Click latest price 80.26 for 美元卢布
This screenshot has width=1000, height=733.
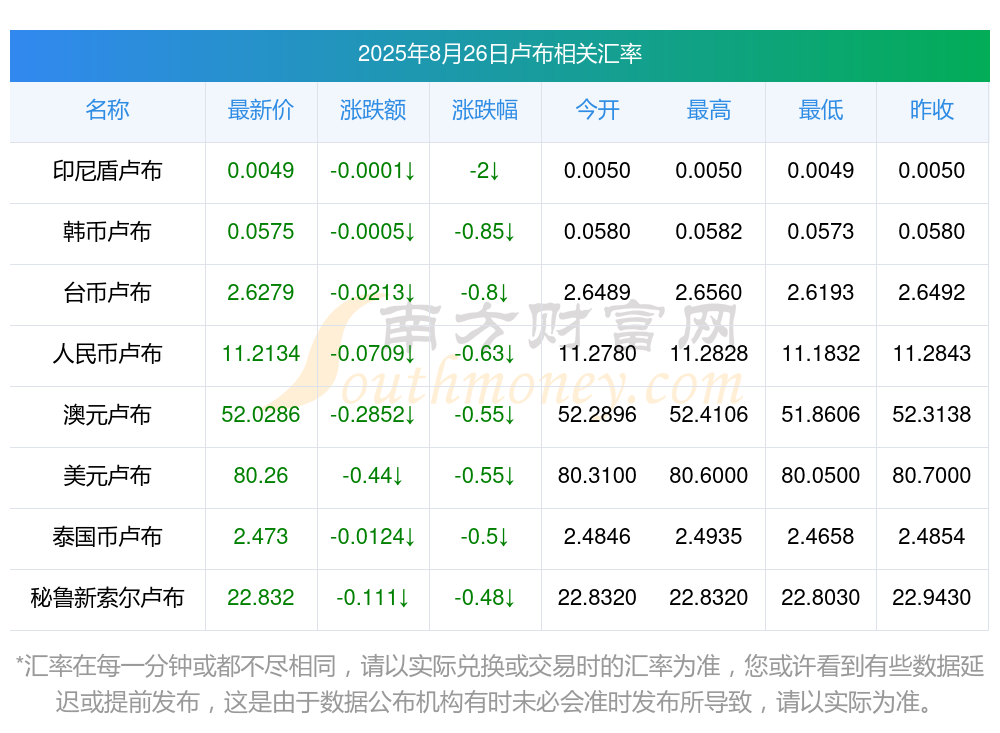[261, 476]
